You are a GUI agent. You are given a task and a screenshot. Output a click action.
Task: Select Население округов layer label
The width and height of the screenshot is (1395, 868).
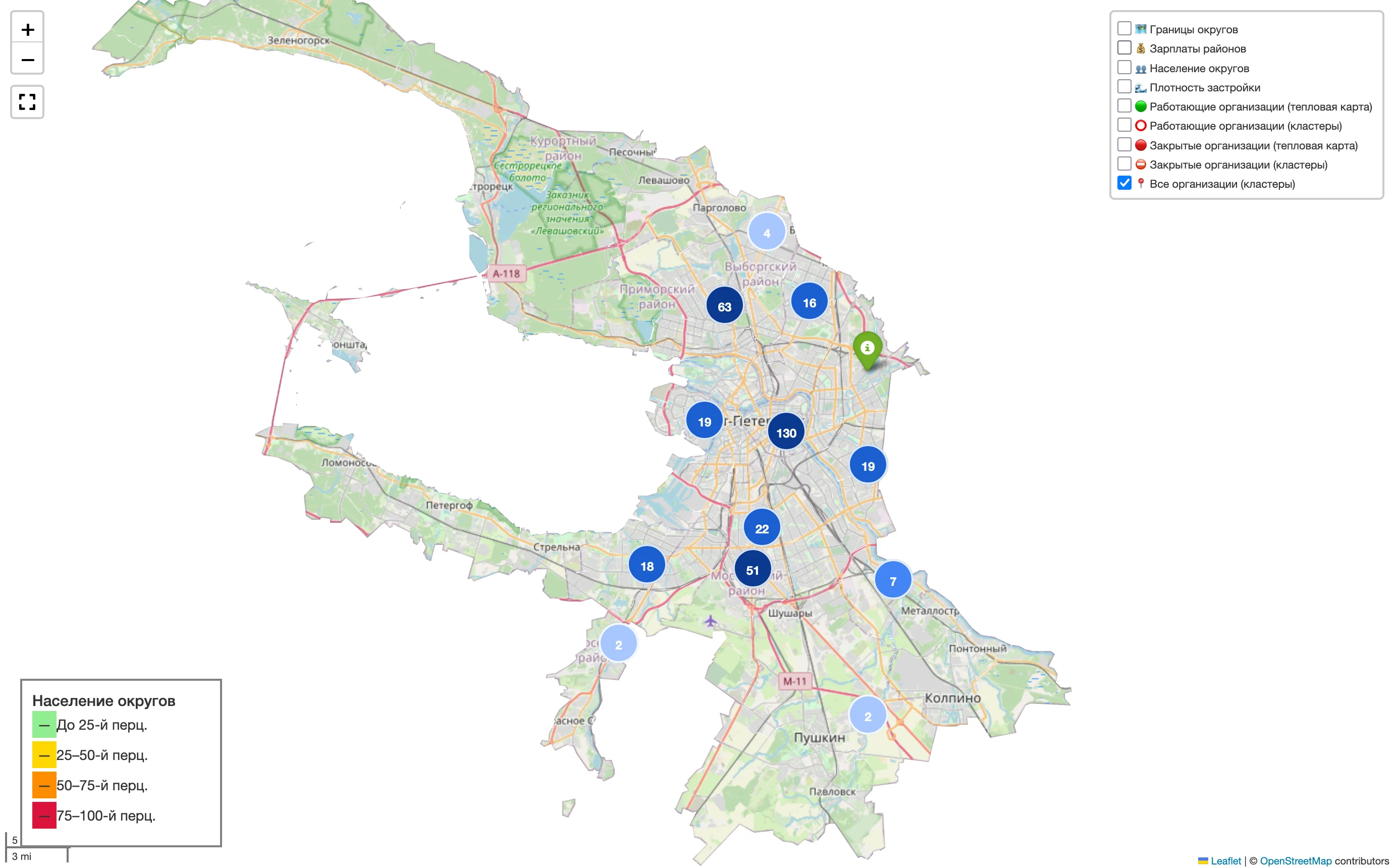1199,68
